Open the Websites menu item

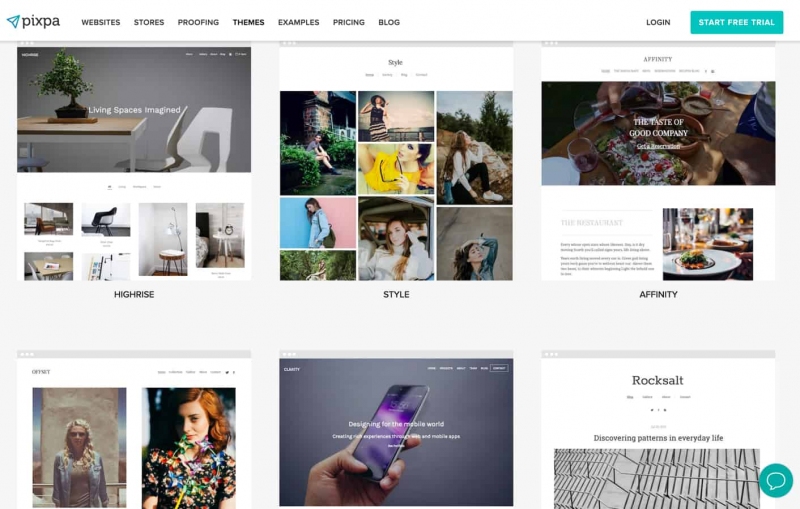[101, 22]
